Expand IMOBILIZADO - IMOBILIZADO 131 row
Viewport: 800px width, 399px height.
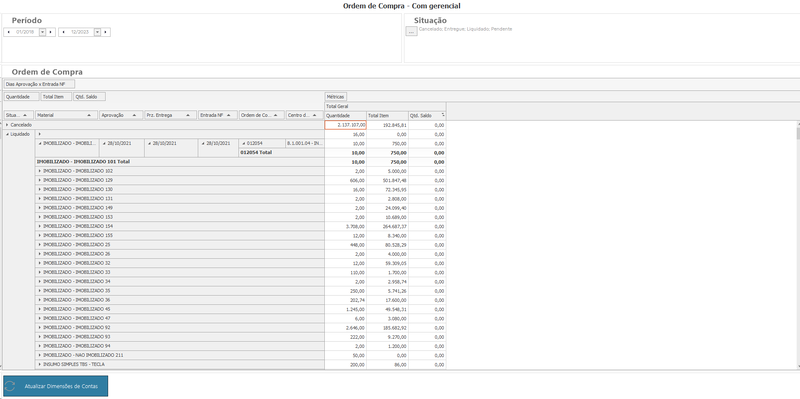click(40, 198)
